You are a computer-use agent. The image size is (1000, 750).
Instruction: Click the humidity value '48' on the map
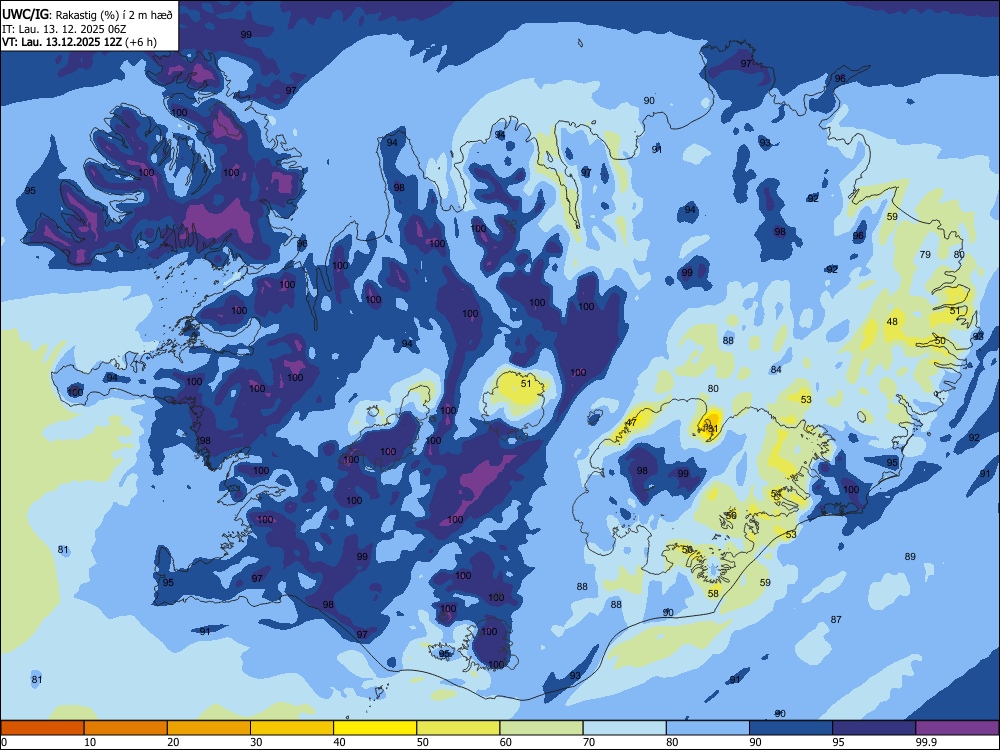892,321
